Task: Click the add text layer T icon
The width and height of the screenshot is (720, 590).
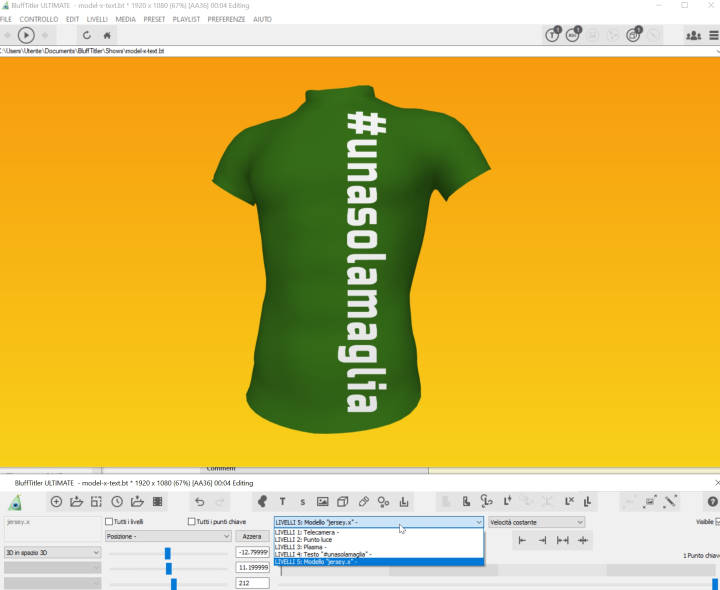Action: click(282, 502)
